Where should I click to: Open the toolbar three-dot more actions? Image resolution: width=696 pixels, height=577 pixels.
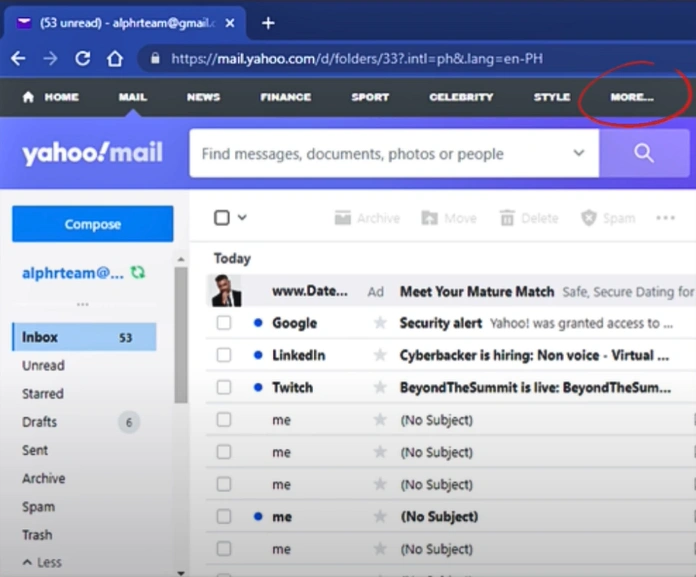pyautogui.click(x=665, y=218)
